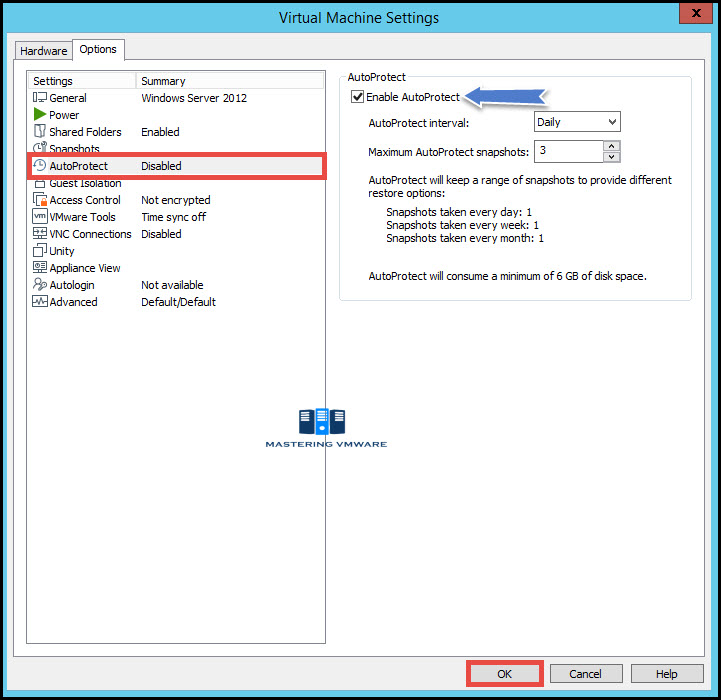Open Help for this dialog
Image resolution: width=721 pixels, height=700 pixels.
point(667,674)
